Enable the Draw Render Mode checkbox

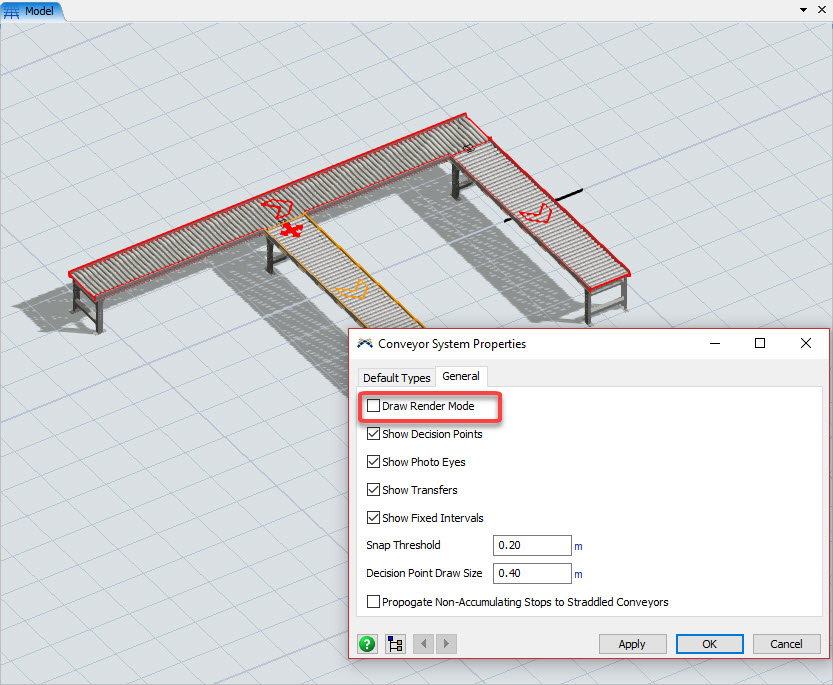(x=374, y=407)
